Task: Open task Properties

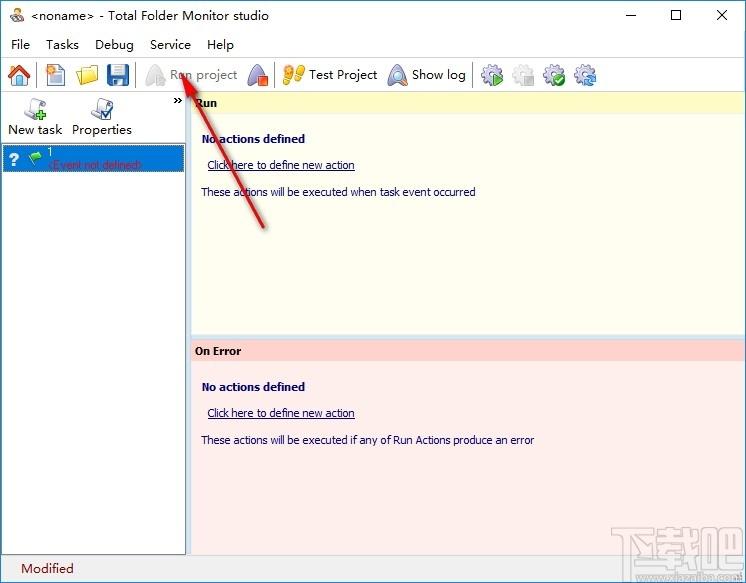Action: click(102, 117)
